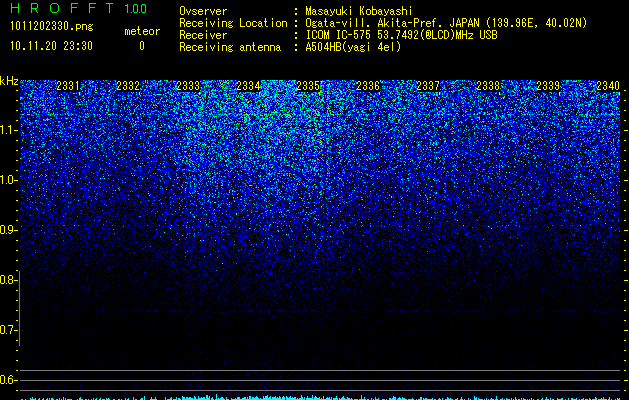629x400 pixels.
Task: Click the 0.8 kHz frequency axis label
Action: coord(8,280)
